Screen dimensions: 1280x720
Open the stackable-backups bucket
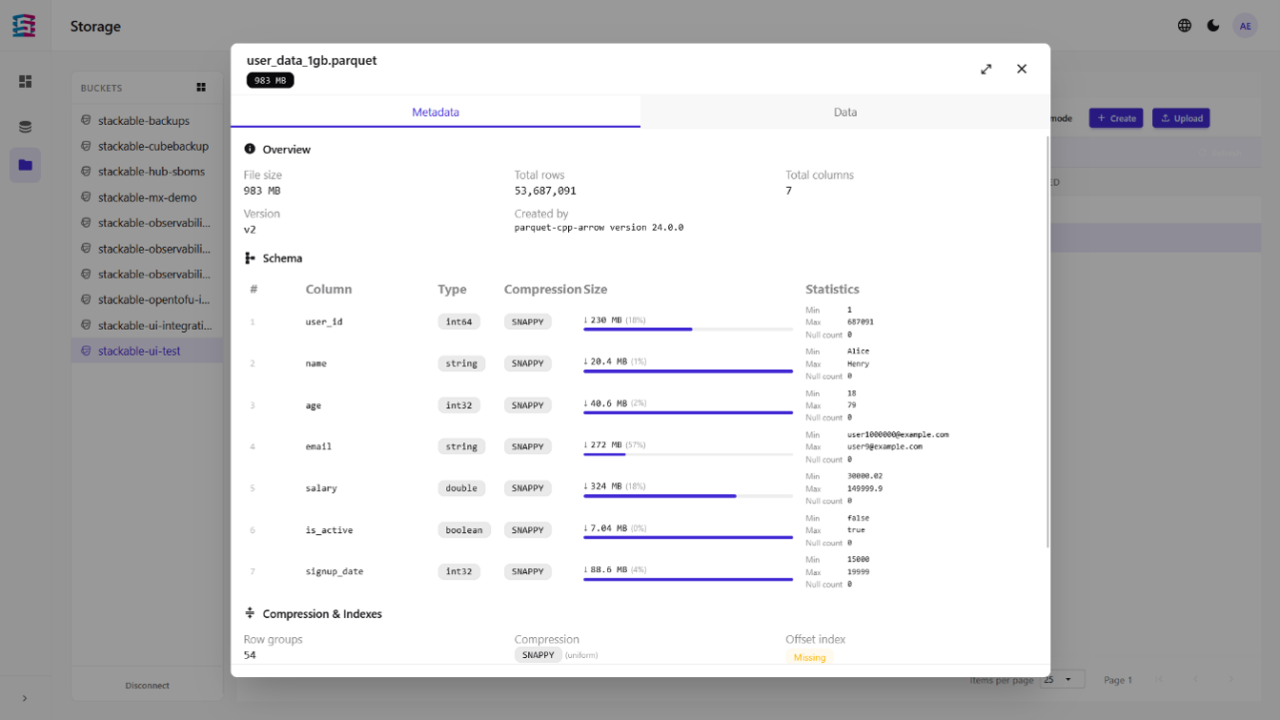148,121
